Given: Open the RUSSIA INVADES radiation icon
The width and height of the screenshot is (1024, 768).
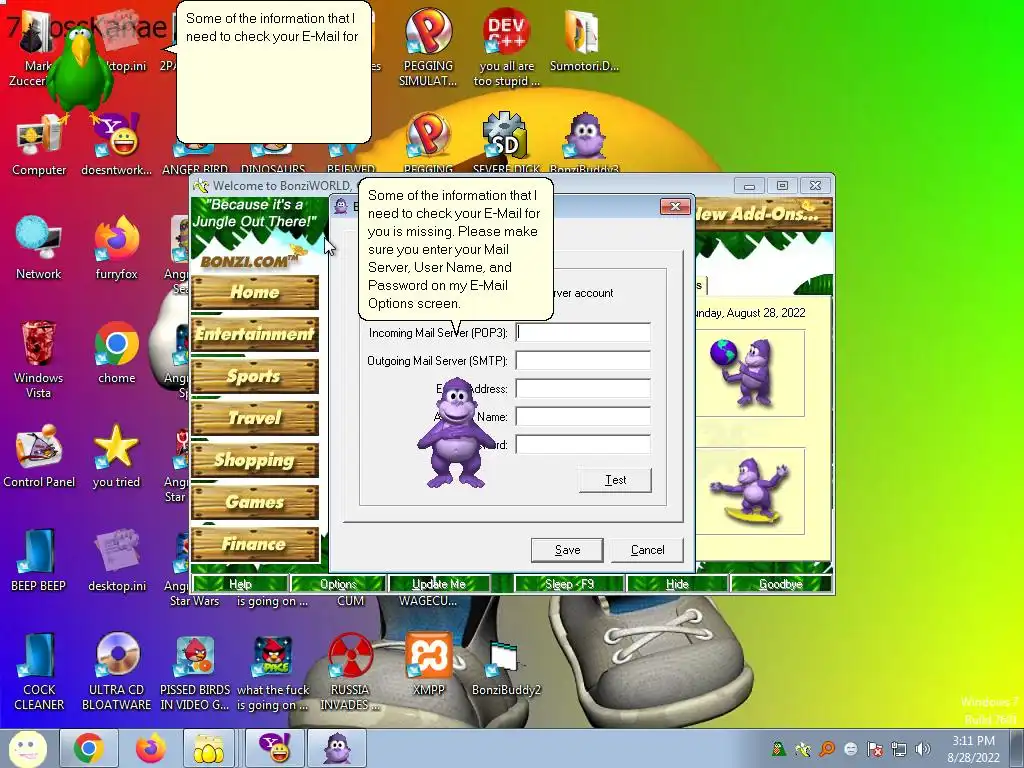Looking at the screenshot, I should 350,671.
